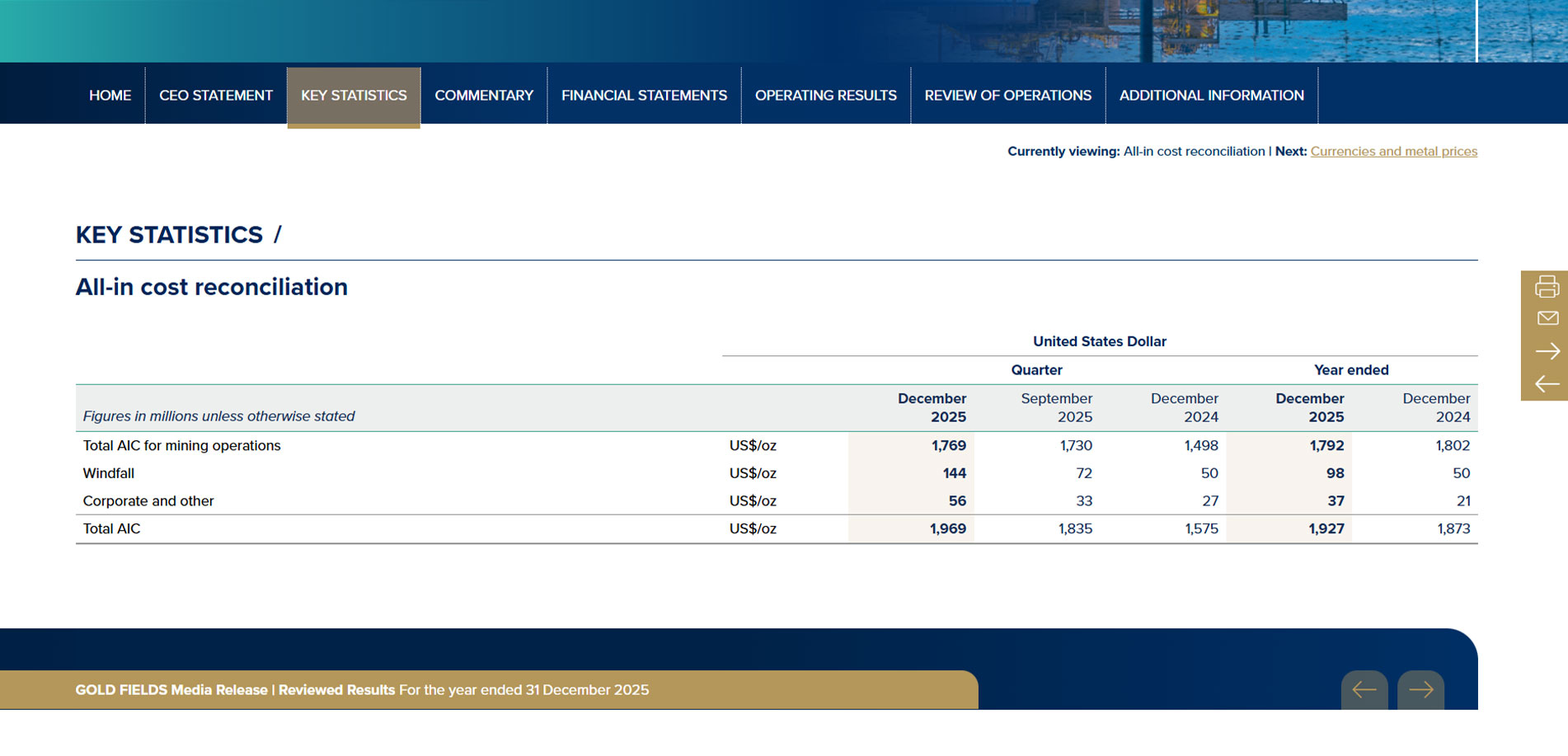Go to previous page via footer arrow
The image size is (1568, 756).
[x=1364, y=690]
